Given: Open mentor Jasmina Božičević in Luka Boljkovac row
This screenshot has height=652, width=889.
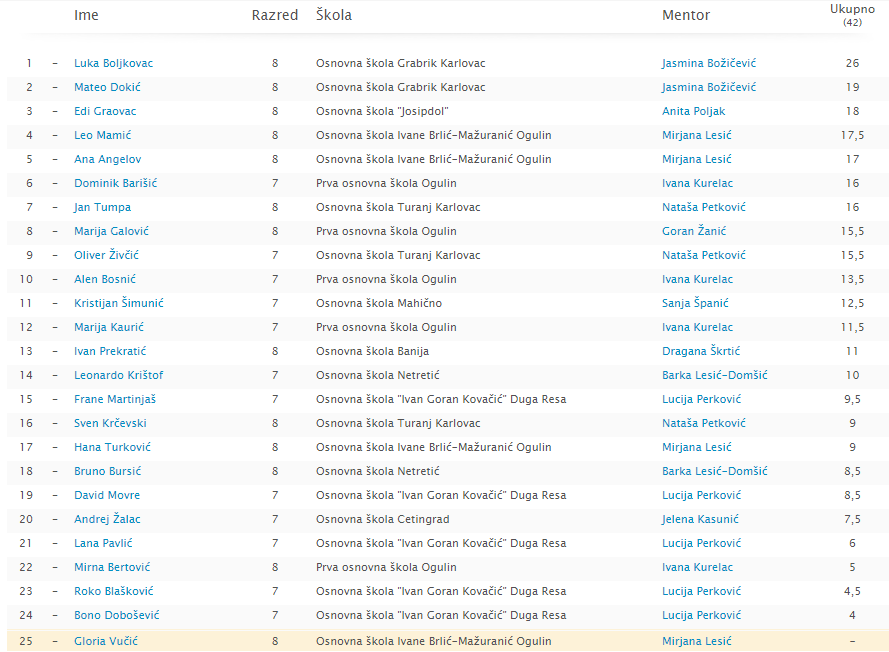Looking at the screenshot, I should (709, 63).
